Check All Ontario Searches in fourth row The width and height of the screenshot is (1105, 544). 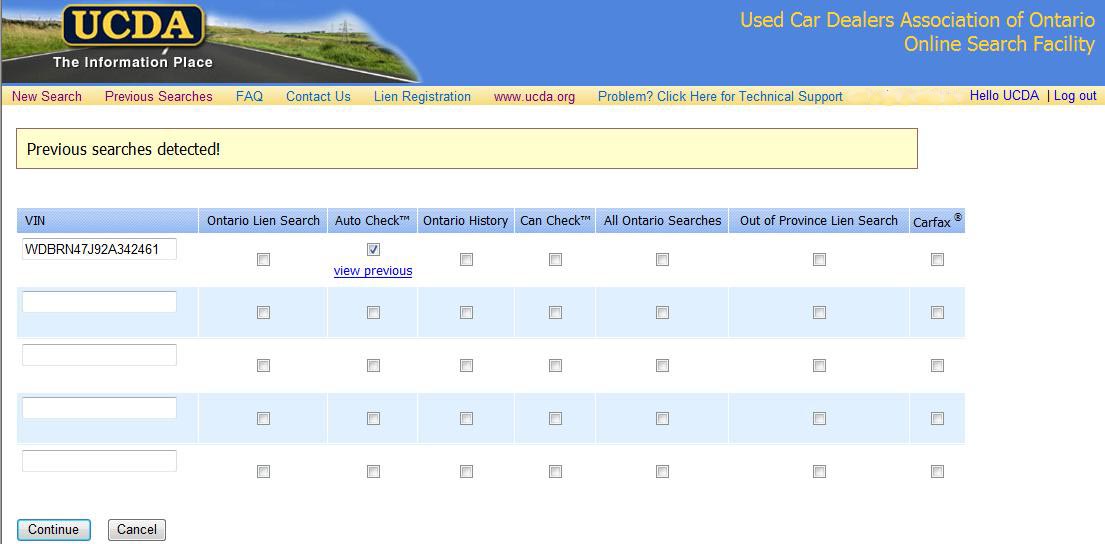point(662,419)
